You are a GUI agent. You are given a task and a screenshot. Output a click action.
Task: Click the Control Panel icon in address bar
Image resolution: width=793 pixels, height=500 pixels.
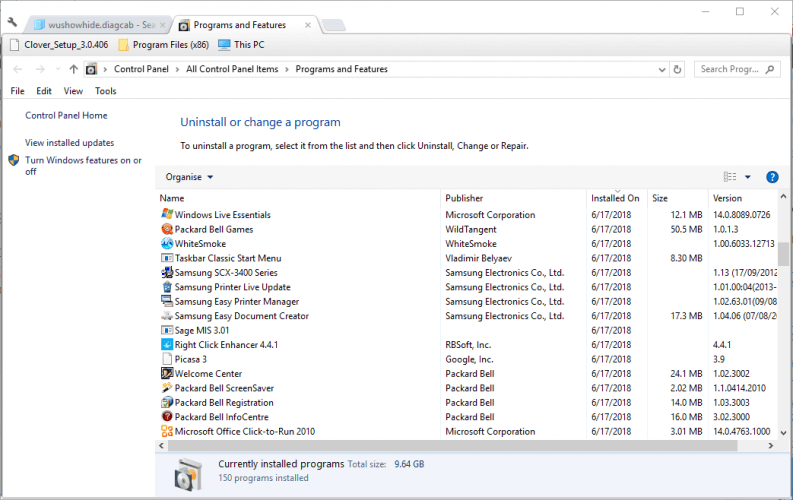coord(91,69)
